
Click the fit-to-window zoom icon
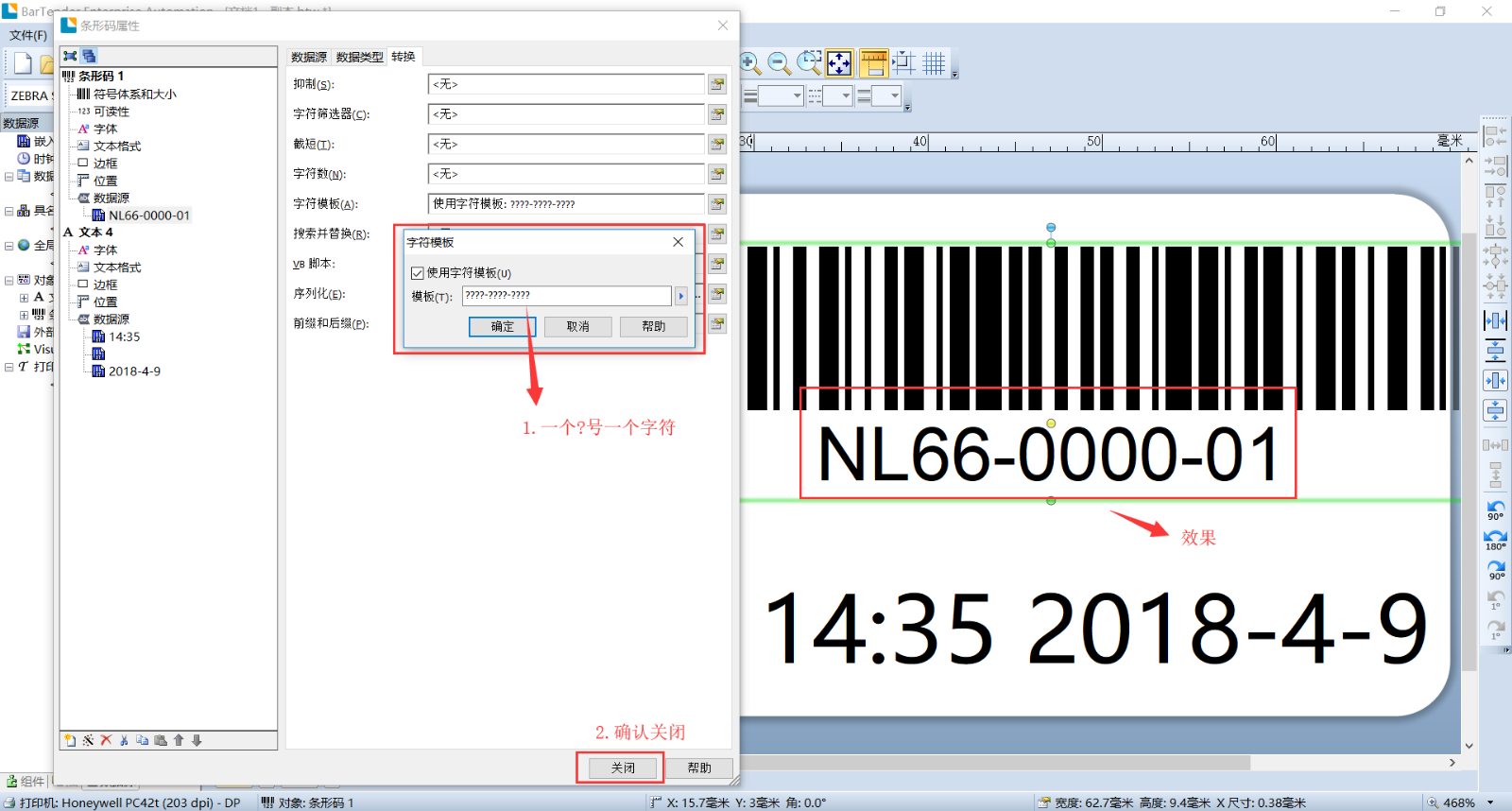pos(839,63)
